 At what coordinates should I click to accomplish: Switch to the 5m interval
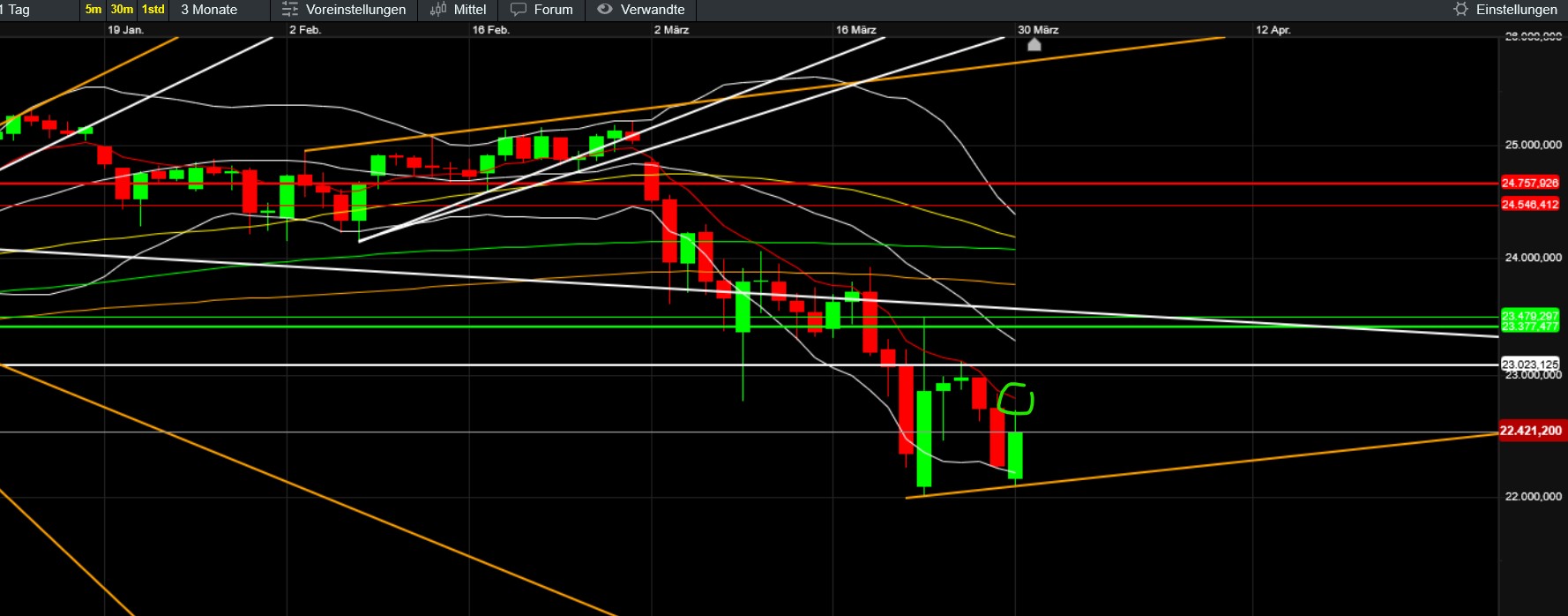pos(93,10)
